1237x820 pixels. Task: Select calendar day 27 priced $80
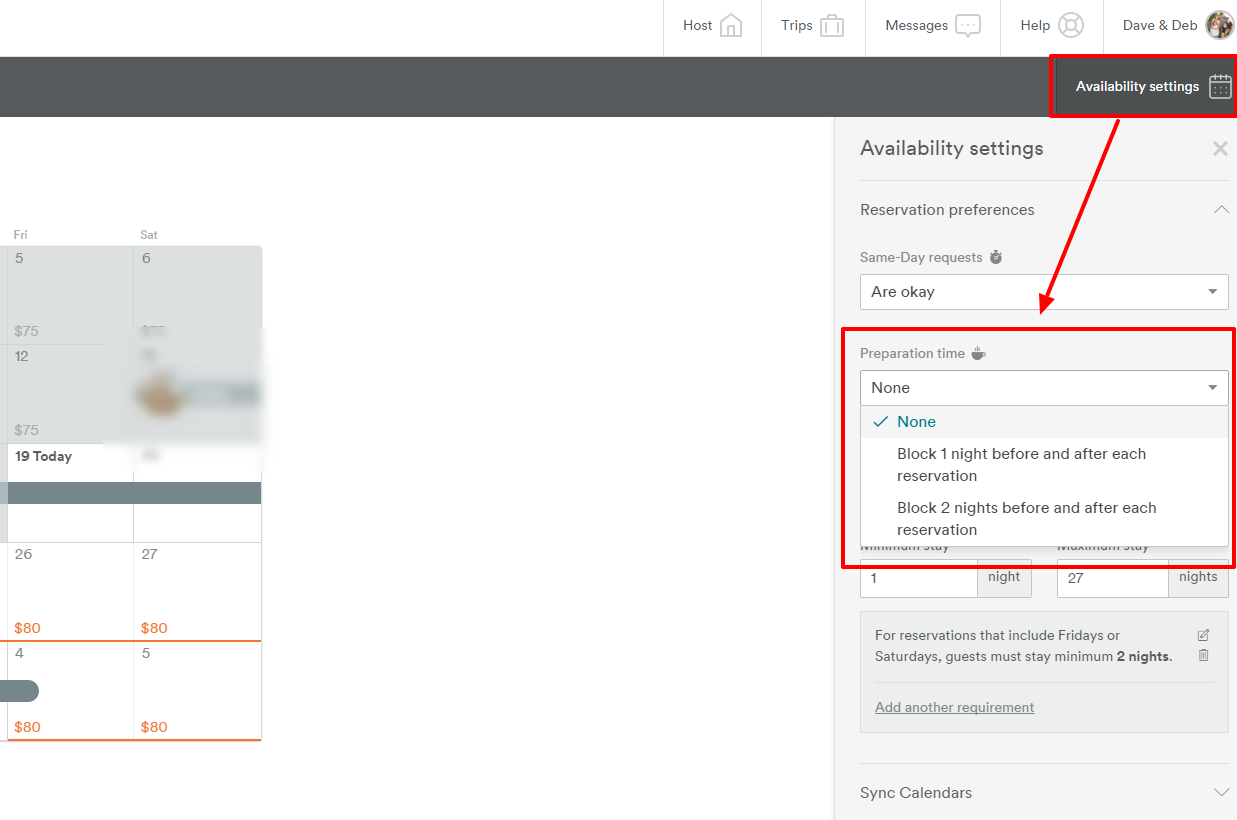tap(197, 590)
